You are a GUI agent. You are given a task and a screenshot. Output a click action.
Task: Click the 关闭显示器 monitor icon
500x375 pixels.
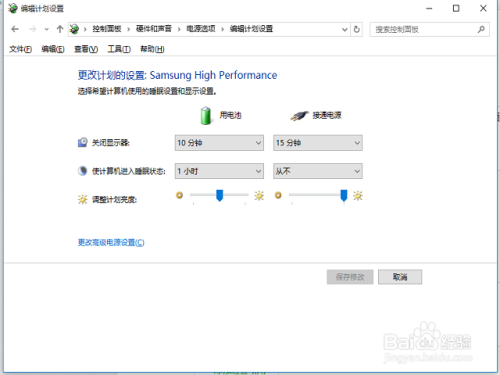[83, 142]
